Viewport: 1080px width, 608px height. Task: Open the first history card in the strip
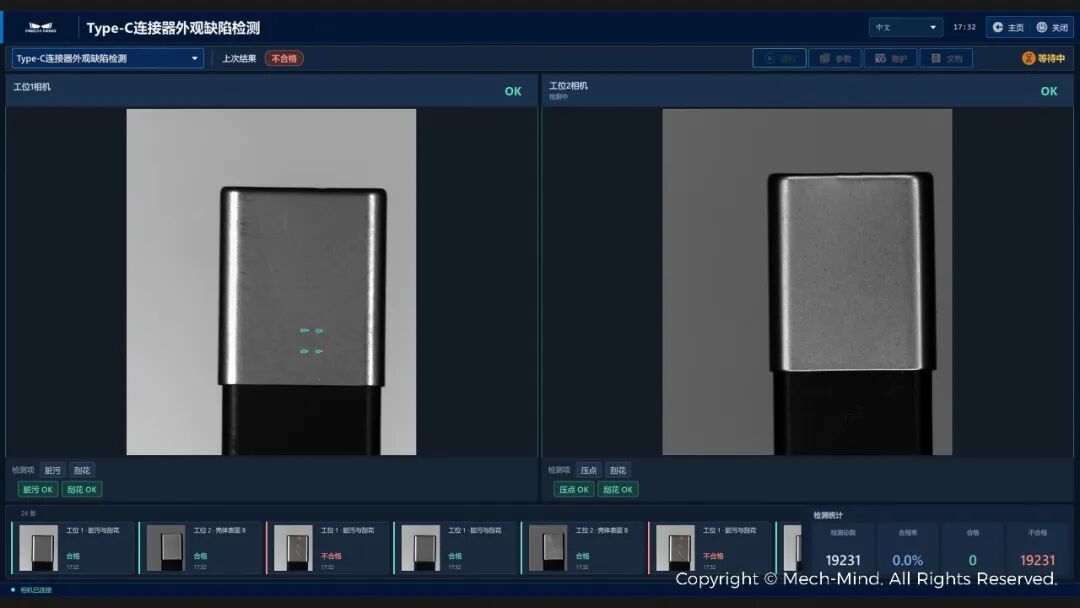[73, 548]
